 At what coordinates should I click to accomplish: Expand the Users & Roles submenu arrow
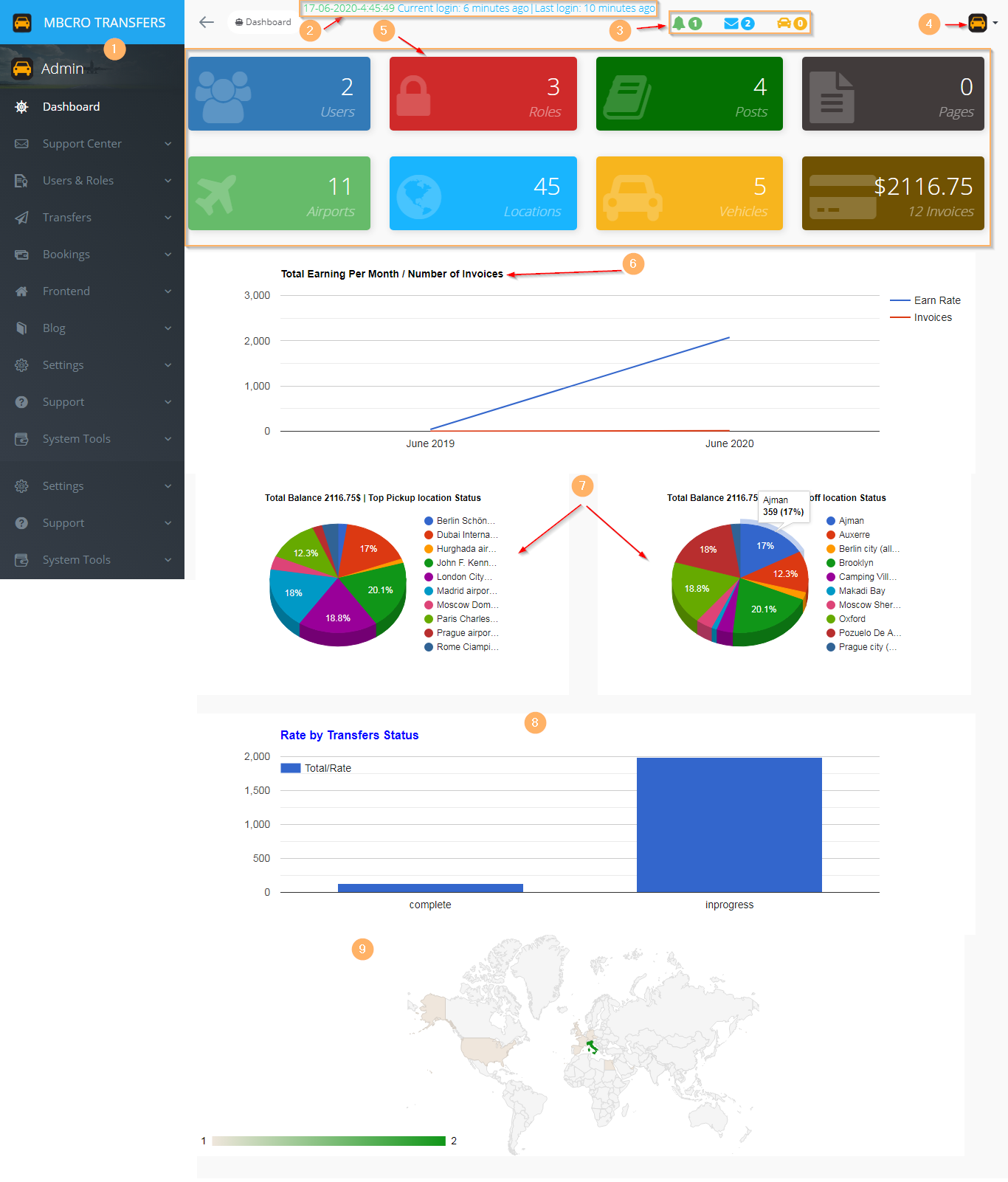pos(168,181)
